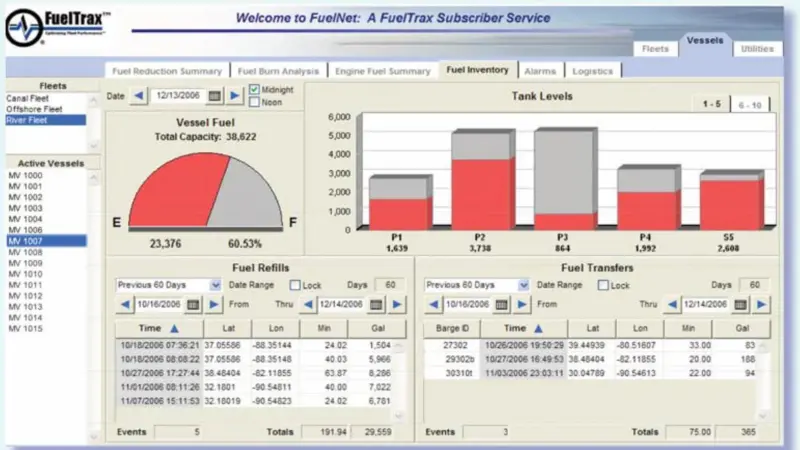Select the Fuel Inventory tab
Viewport: 800px width, 450px height.
(478, 70)
